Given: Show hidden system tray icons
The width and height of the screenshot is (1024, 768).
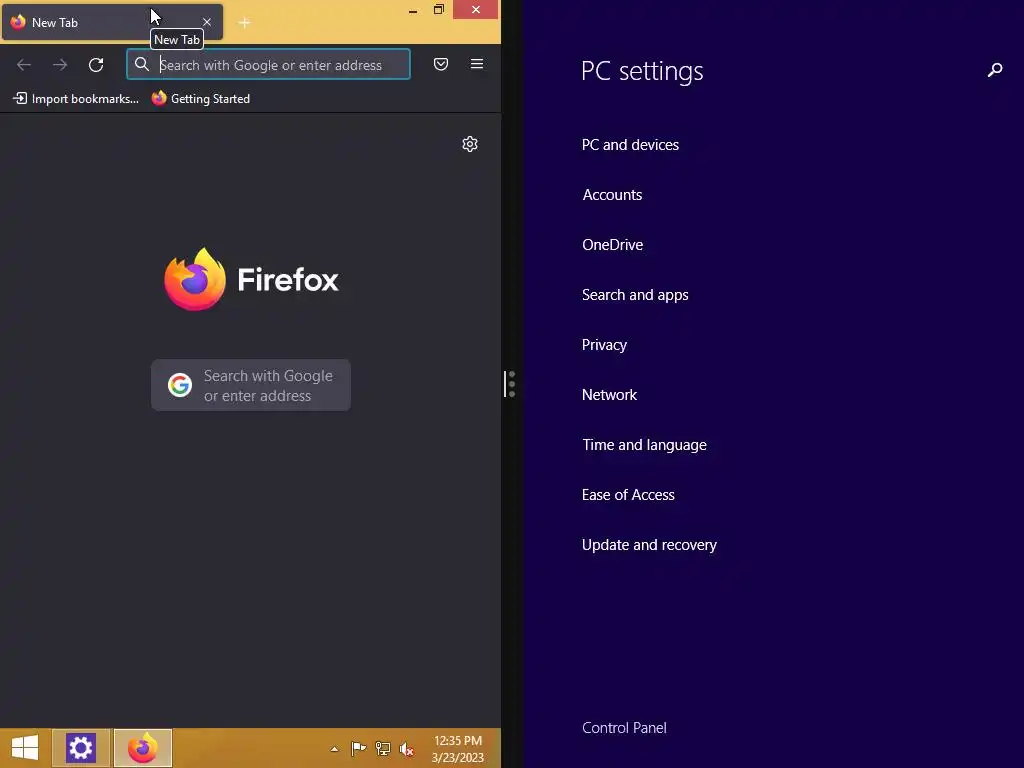Looking at the screenshot, I should click(334, 749).
